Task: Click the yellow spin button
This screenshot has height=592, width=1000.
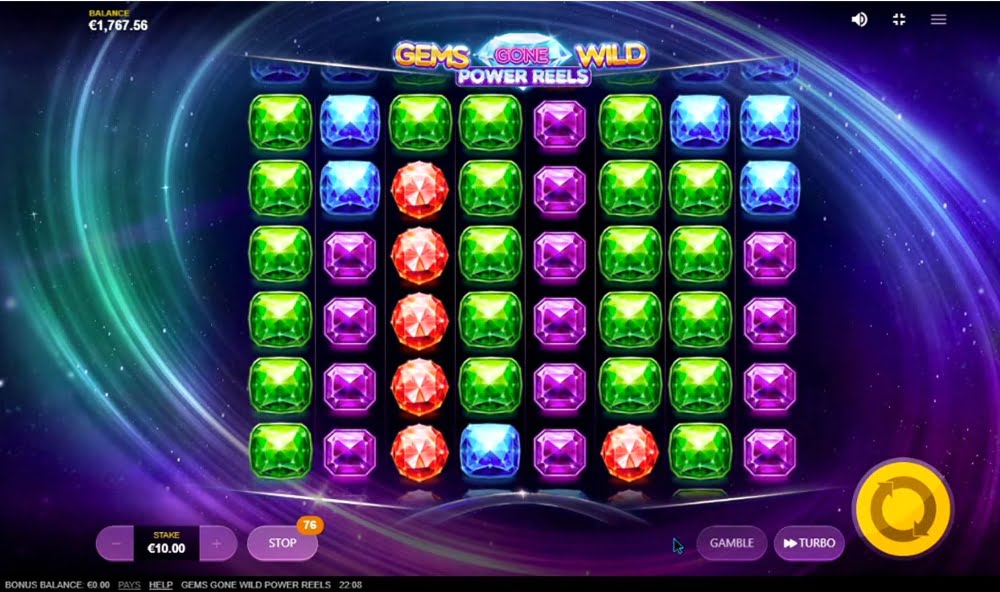Action: pyautogui.click(x=903, y=508)
